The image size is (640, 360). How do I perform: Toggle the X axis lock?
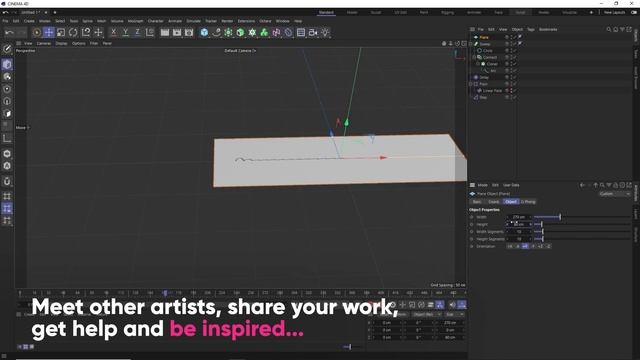click(113, 32)
